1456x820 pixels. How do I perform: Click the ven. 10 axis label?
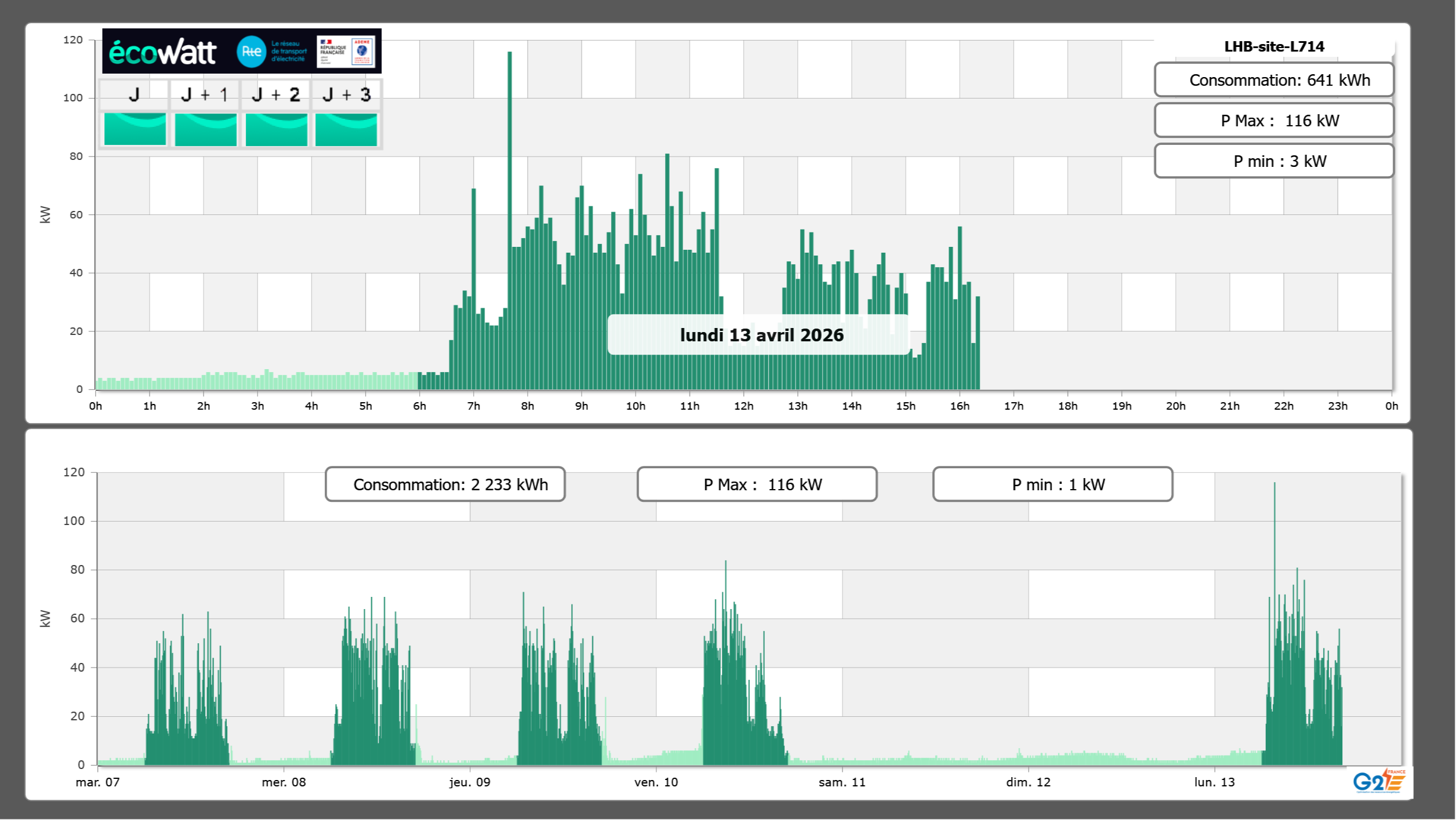[656, 782]
